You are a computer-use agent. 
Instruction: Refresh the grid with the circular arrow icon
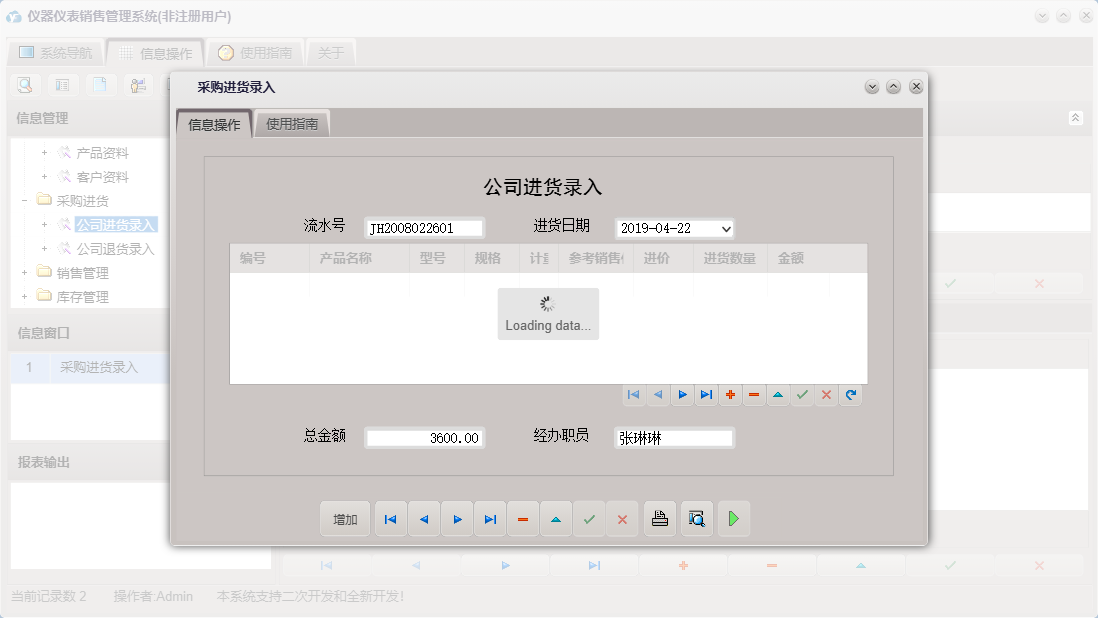[850, 395]
